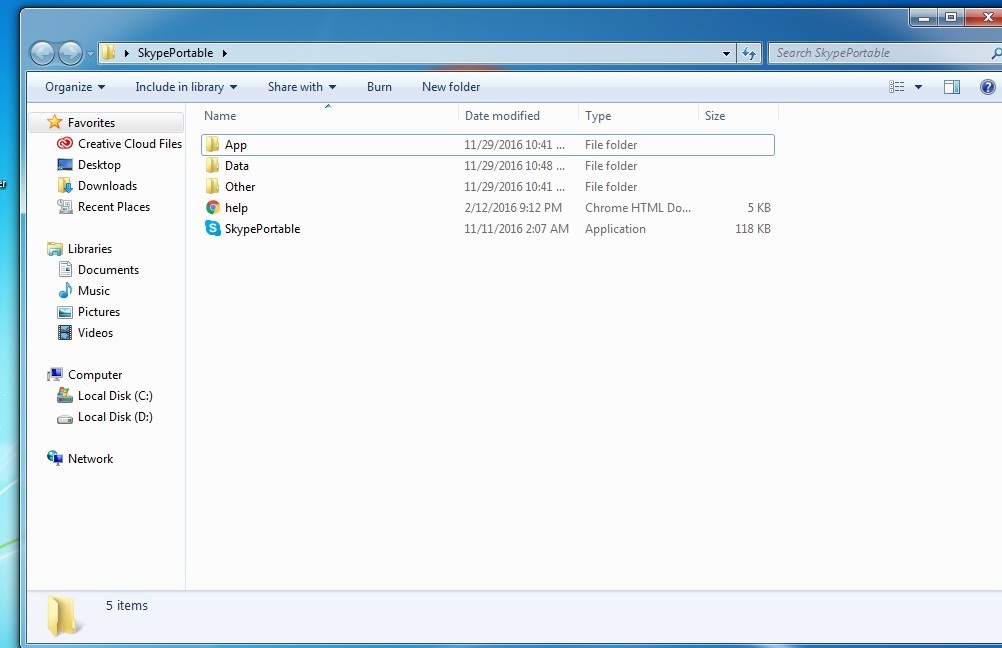This screenshot has width=1002, height=648.
Task: Expand the Share with menu
Action: pyautogui.click(x=301, y=87)
